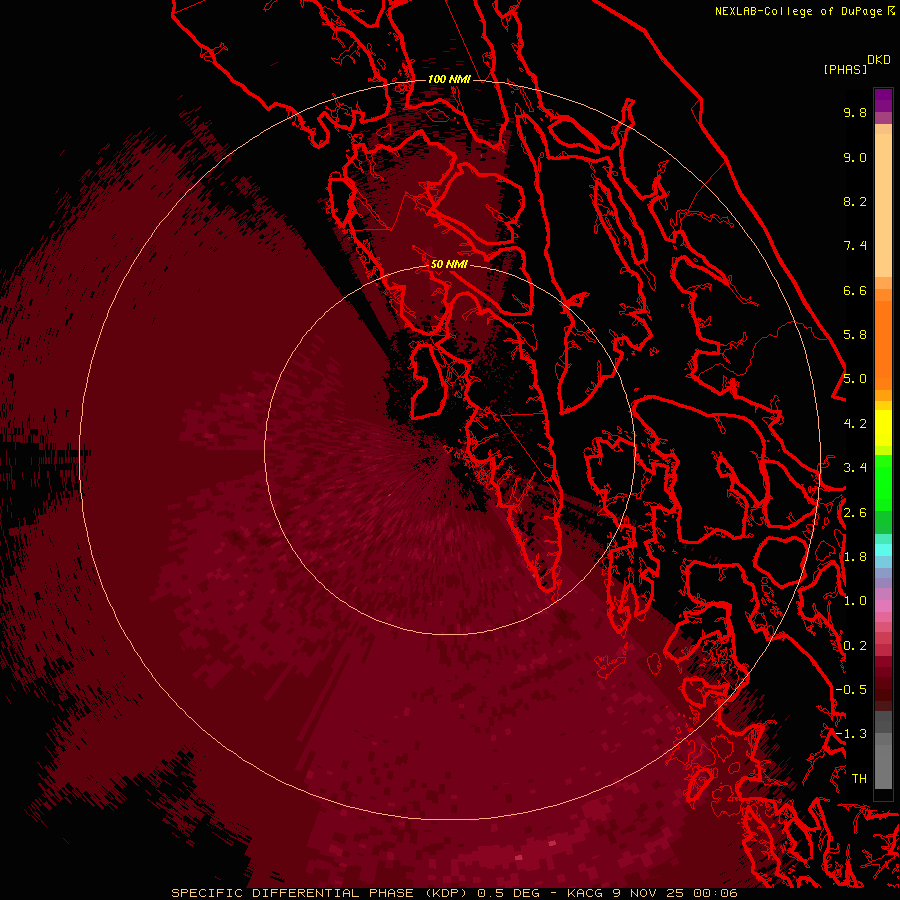Select the 3.4 legend value
900x900 pixels.
[855, 468]
